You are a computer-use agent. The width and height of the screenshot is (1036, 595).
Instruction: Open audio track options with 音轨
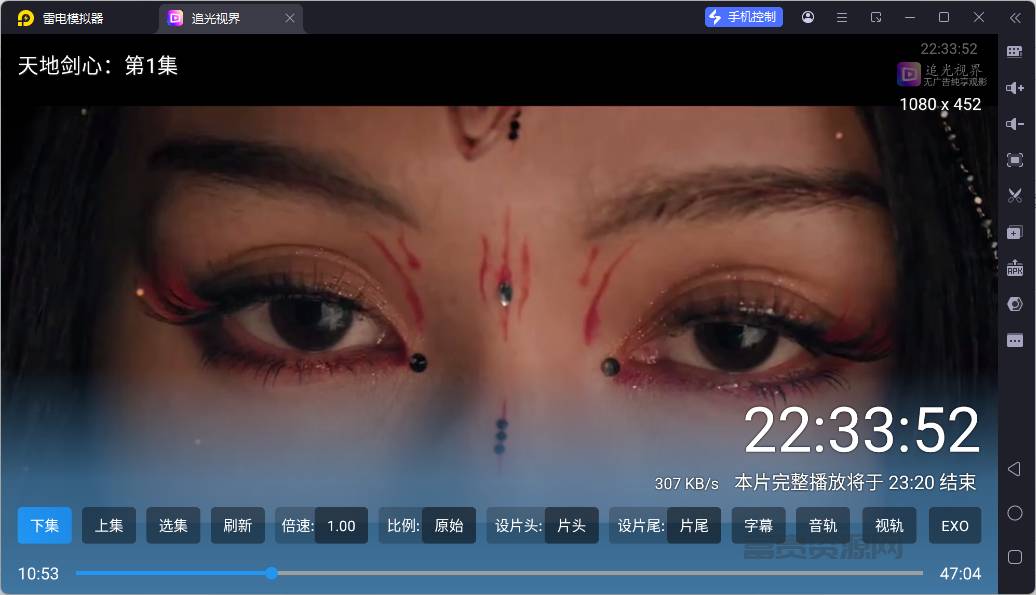[x=823, y=526]
